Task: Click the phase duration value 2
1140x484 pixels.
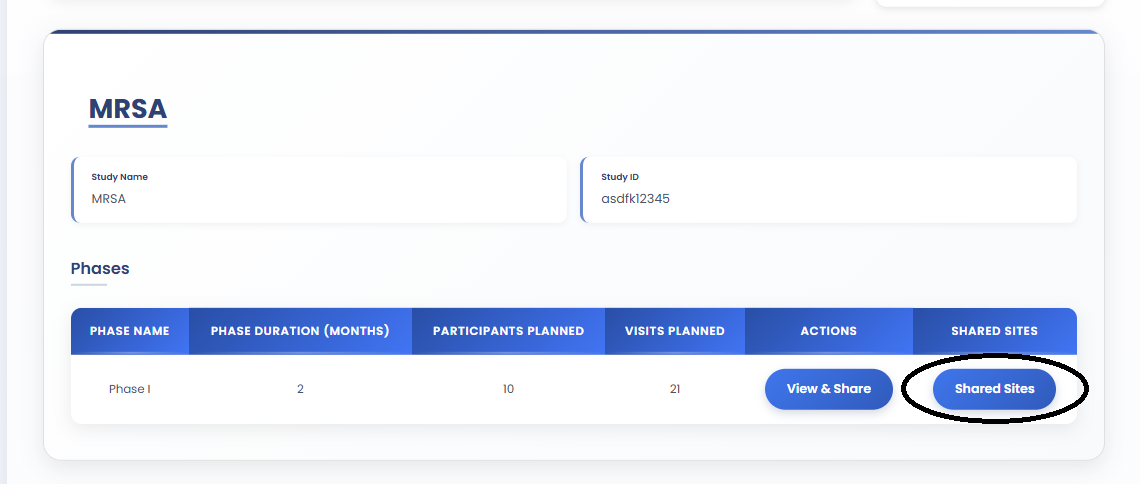Action: (300, 389)
